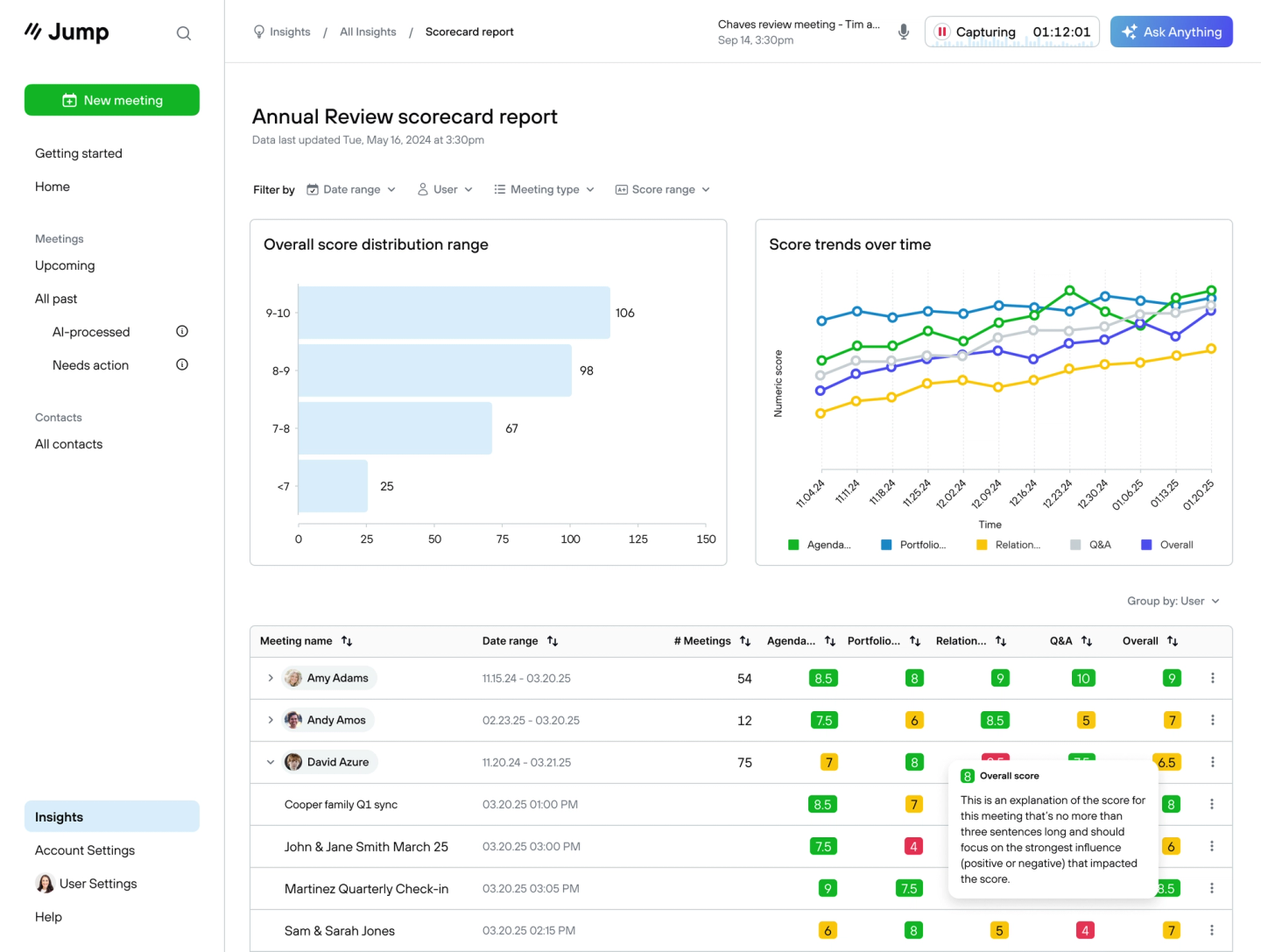Click the avatar icon next to User Settings
The image size is (1261, 952).
45,884
